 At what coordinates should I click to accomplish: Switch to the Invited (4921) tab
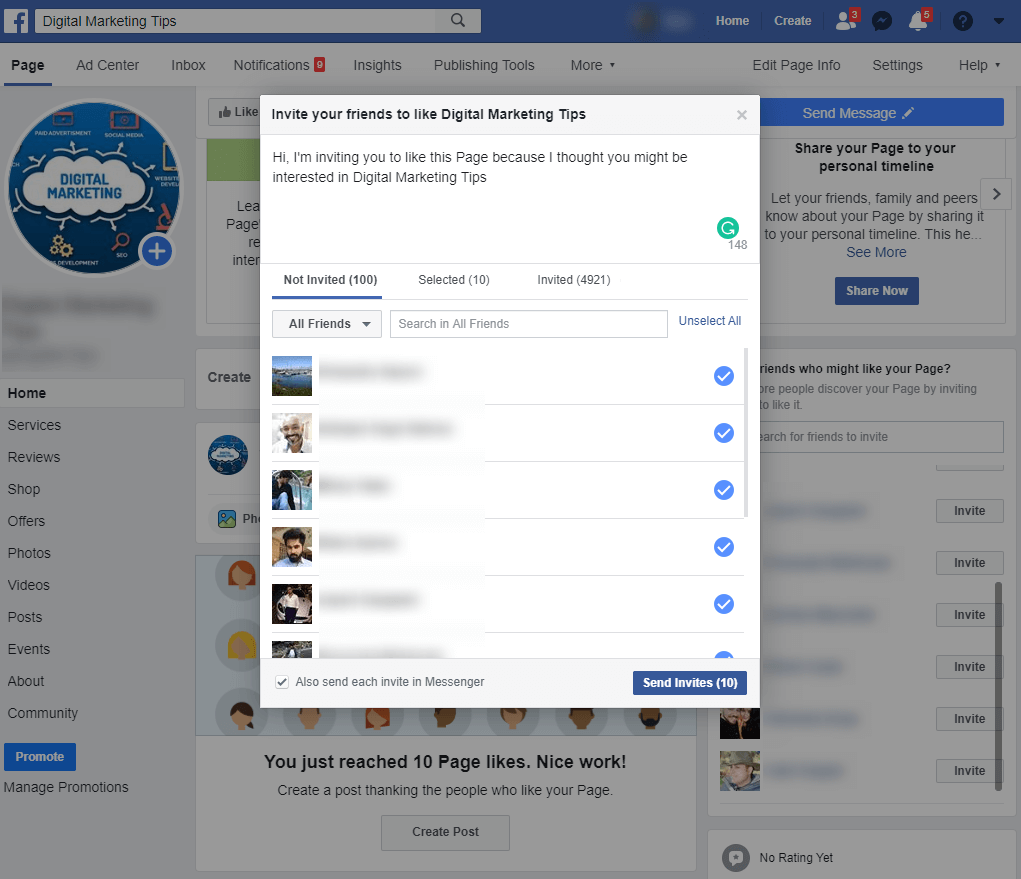pyautogui.click(x=573, y=280)
